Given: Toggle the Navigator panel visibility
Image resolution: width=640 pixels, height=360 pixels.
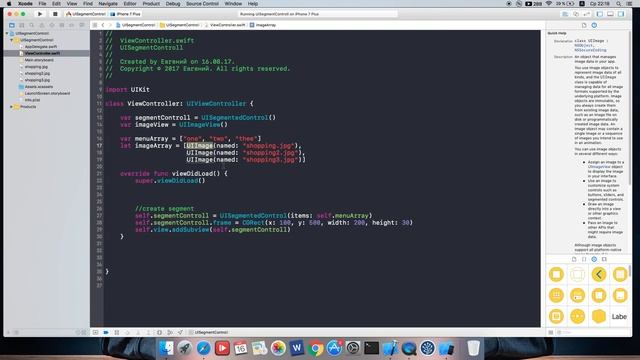Looking at the screenshot, I should 600,14.
